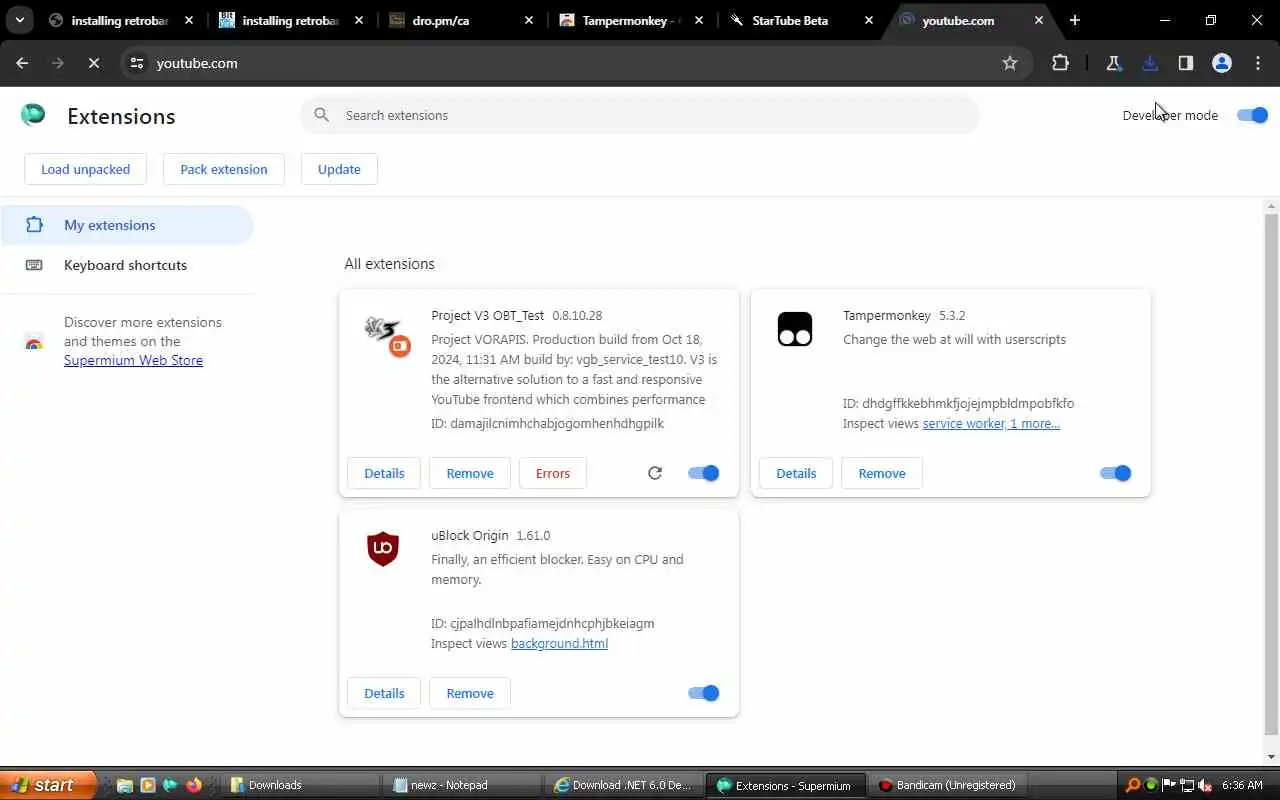View Errors for Project V3 OBT_Test
1280x800 pixels.
pyautogui.click(x=553, y=473)
